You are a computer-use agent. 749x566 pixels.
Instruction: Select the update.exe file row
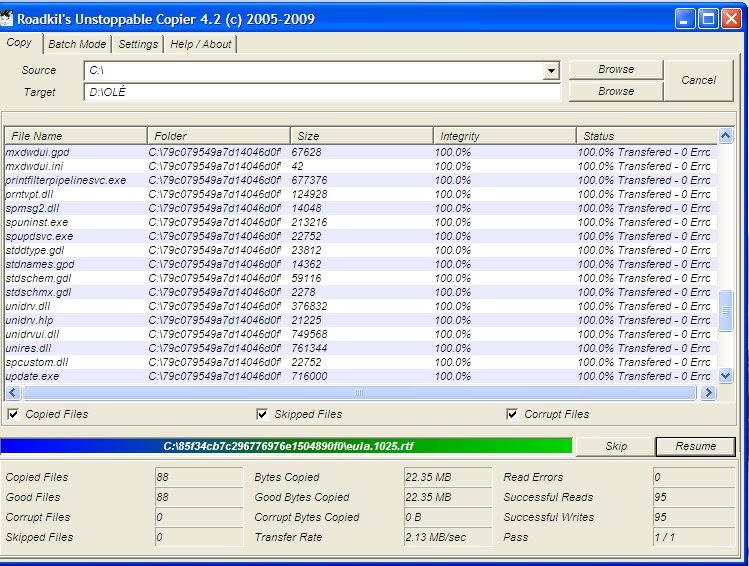point(361,376)
